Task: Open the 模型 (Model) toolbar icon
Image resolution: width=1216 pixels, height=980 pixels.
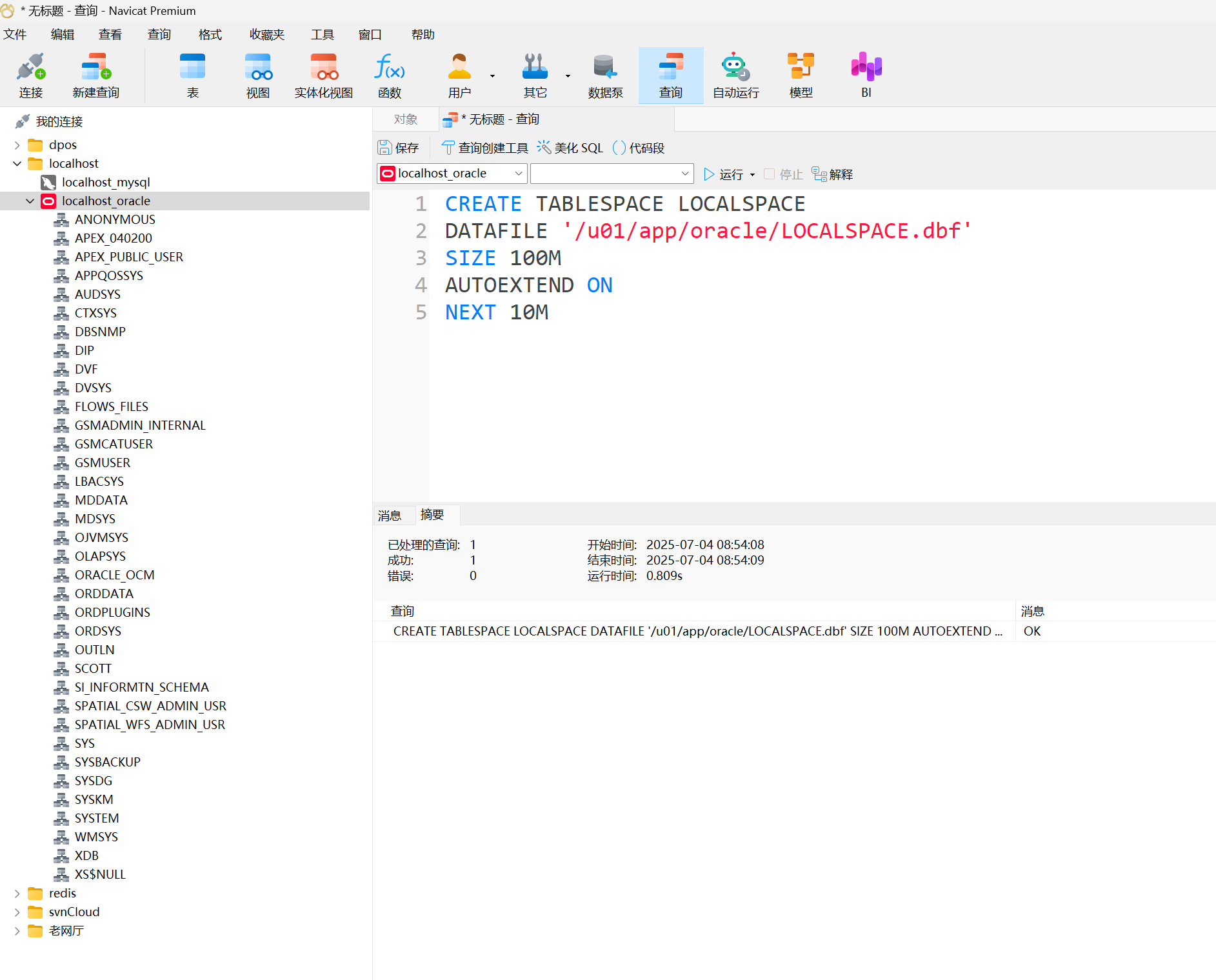Action: (x=801, y=75)
